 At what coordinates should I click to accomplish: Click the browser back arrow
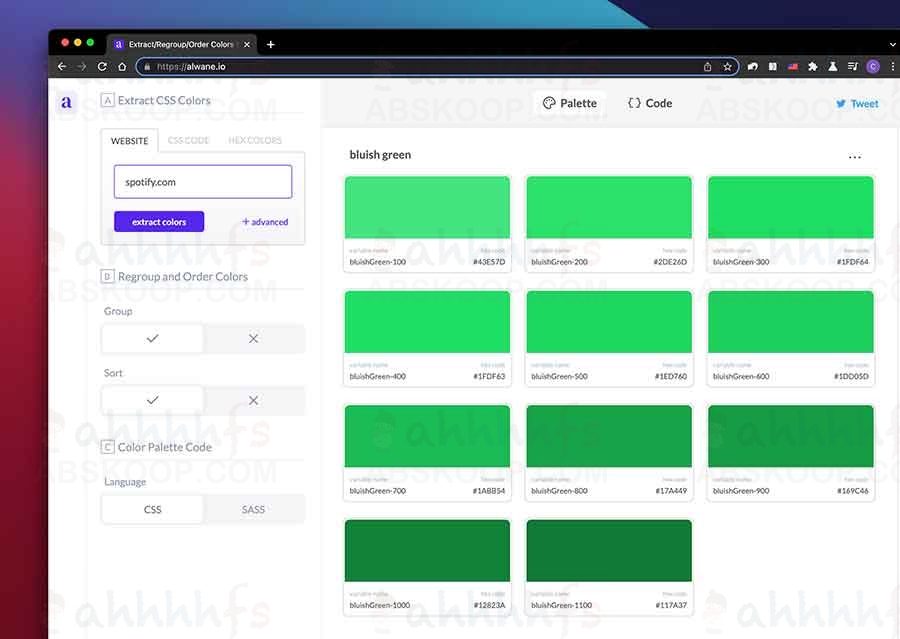62,67
